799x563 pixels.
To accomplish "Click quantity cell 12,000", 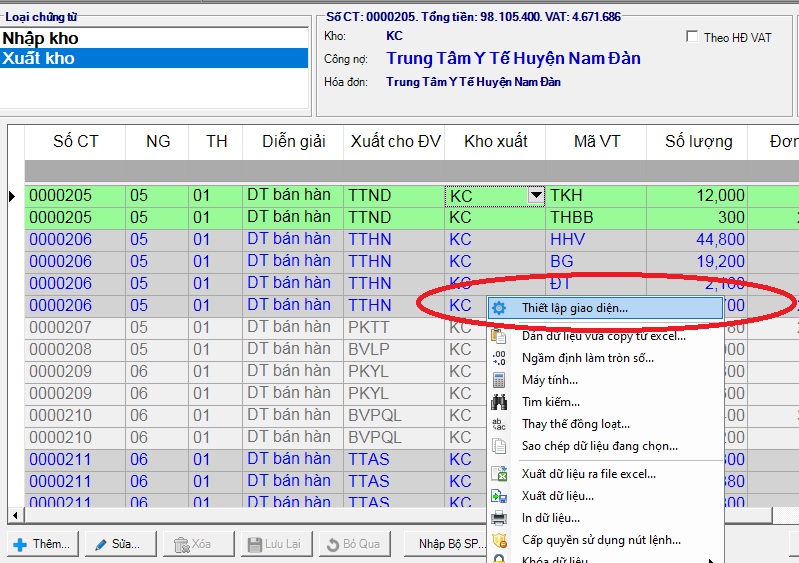I will point(697,196).
